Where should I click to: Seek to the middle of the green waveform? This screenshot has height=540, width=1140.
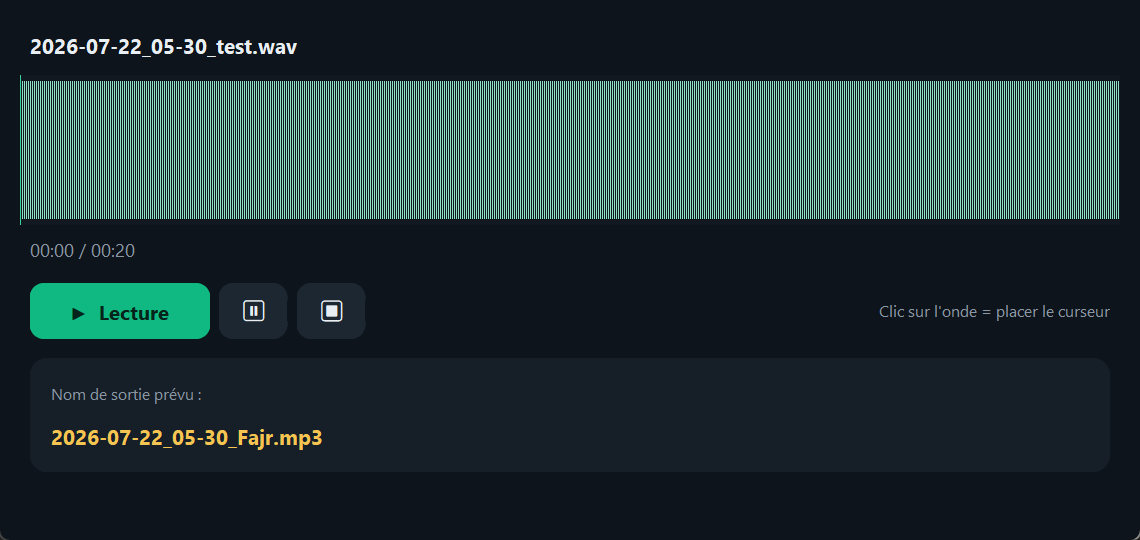[570, 150]
